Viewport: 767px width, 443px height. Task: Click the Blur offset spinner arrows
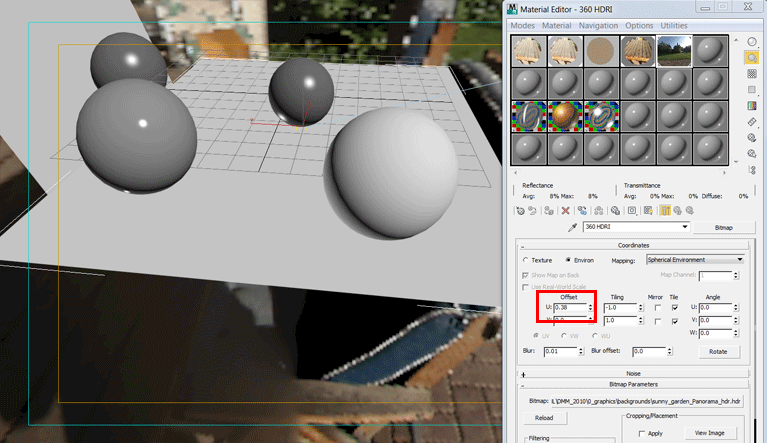point(670,352)
